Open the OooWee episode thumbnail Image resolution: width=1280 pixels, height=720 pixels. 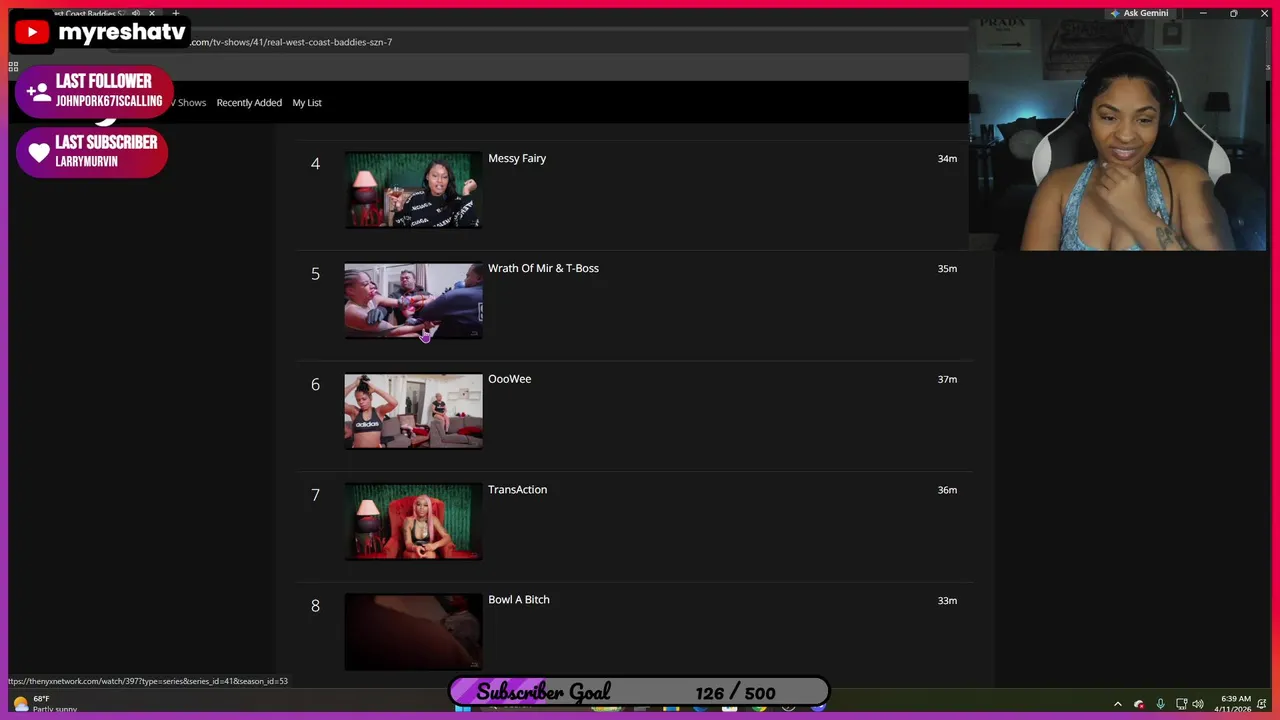click(413, 411)
